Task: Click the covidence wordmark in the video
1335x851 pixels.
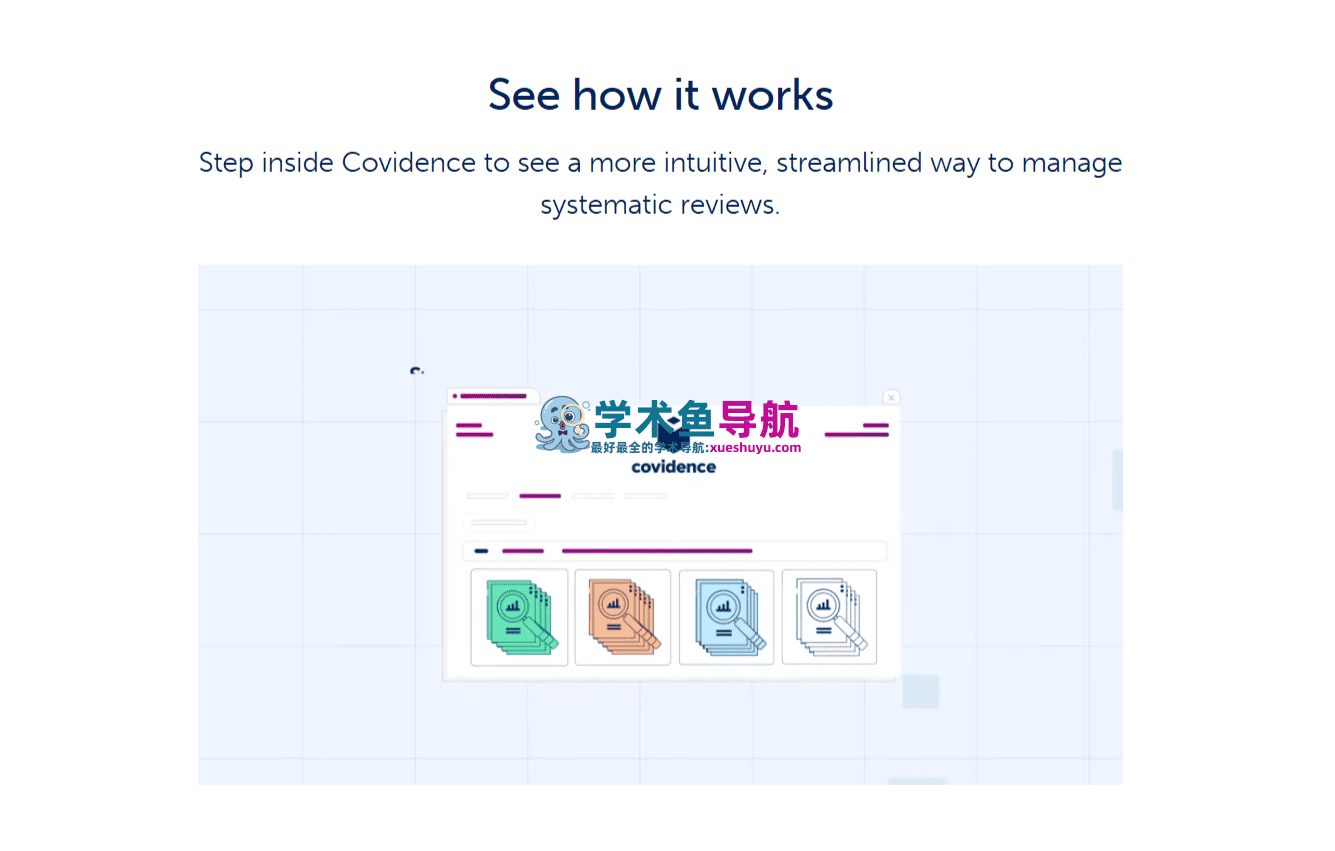Action: point(673,467)
